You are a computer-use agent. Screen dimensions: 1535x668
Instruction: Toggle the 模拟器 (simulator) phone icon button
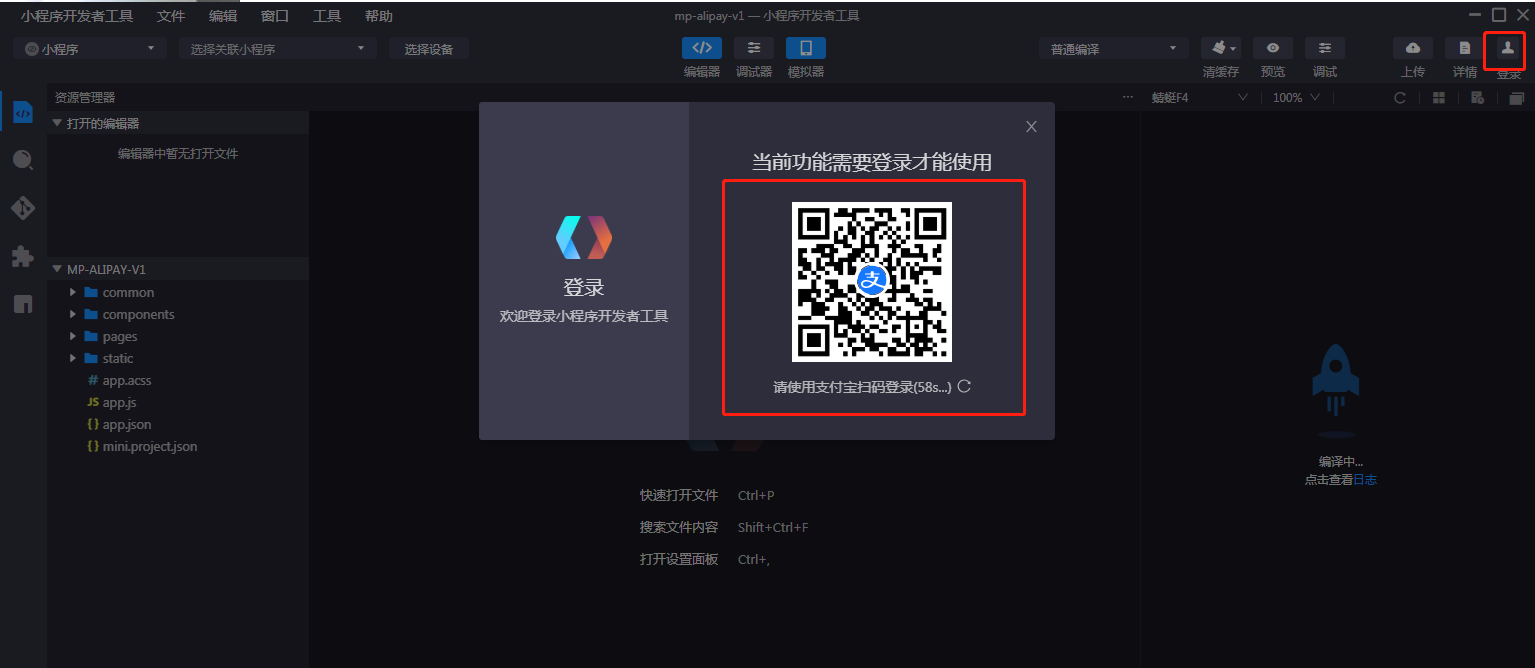[806, 48]
